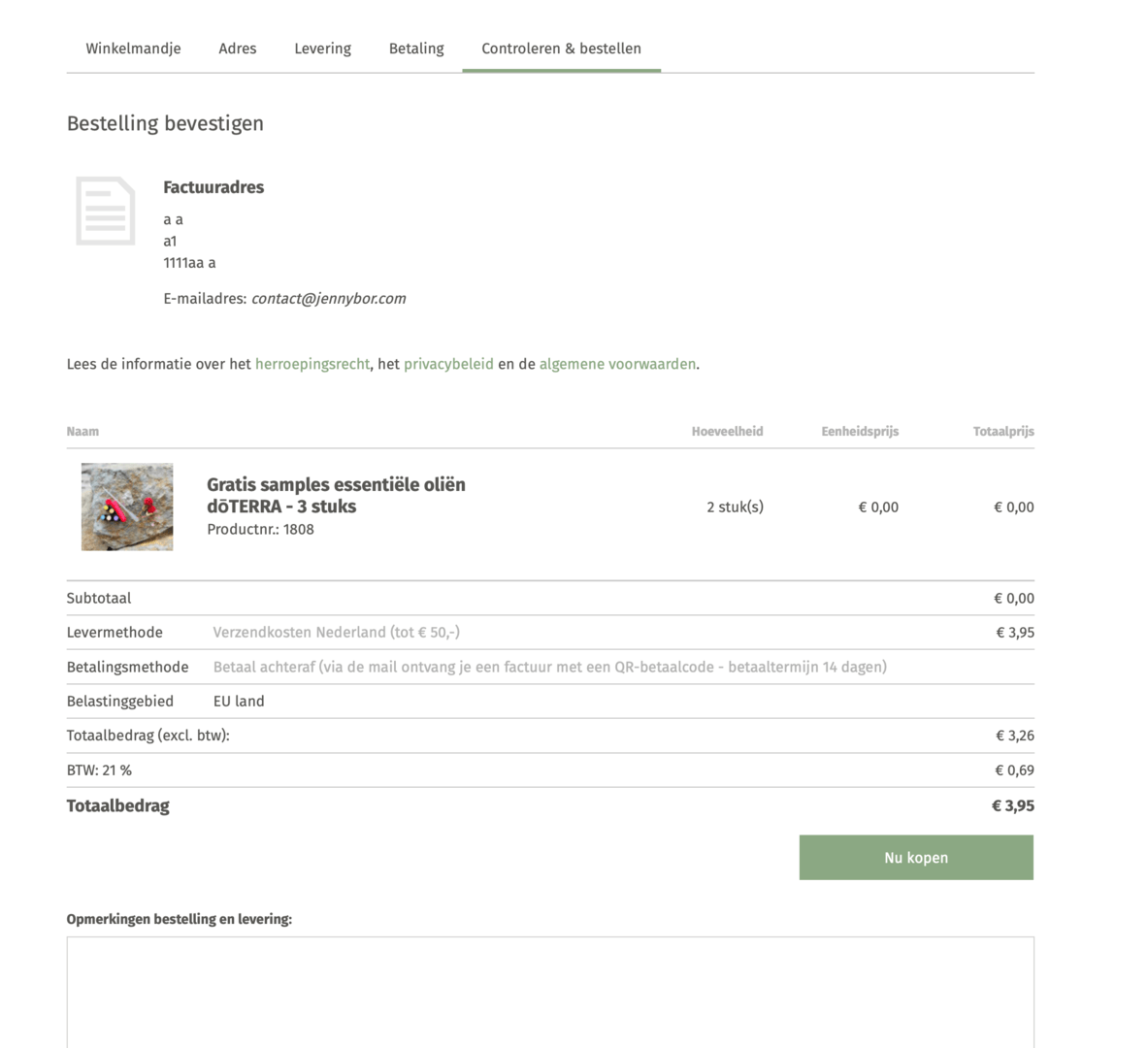
Task: Click the Gratis samples essentiële oliën product title
Action: coord(336,495)
